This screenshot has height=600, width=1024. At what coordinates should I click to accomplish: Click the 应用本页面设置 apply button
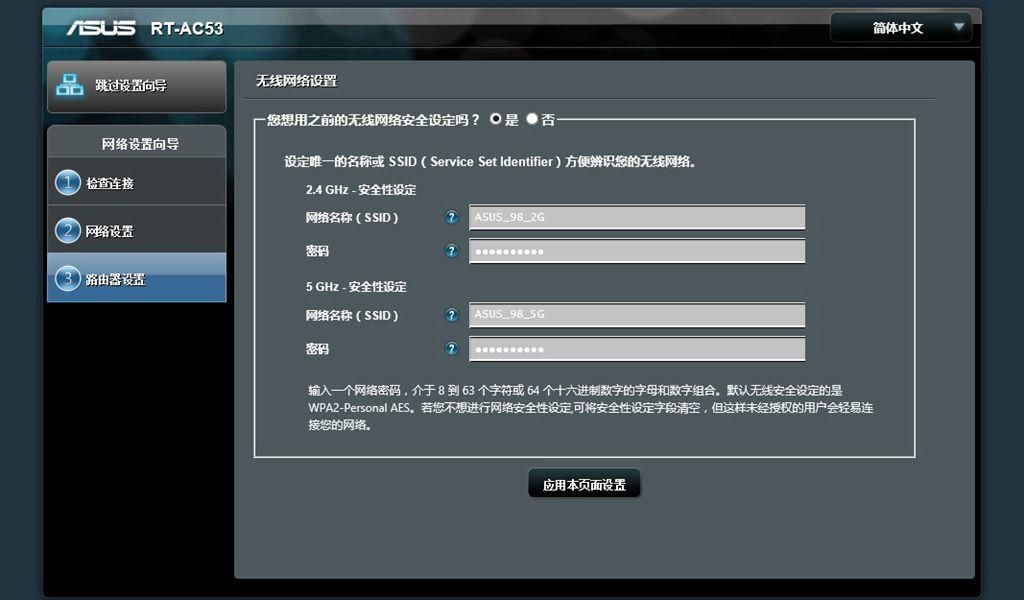click(x=584, y=484)
